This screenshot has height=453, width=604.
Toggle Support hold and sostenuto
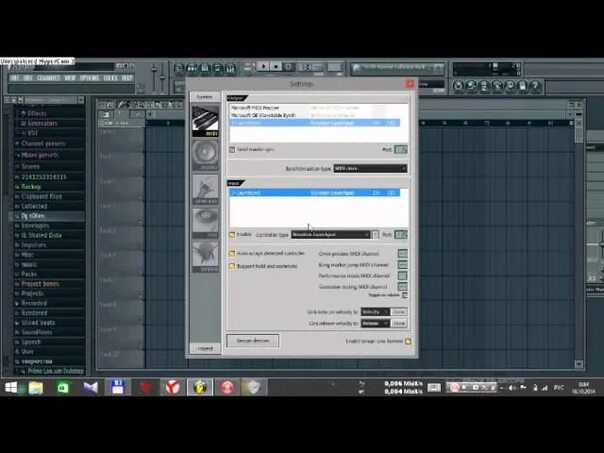232,266
